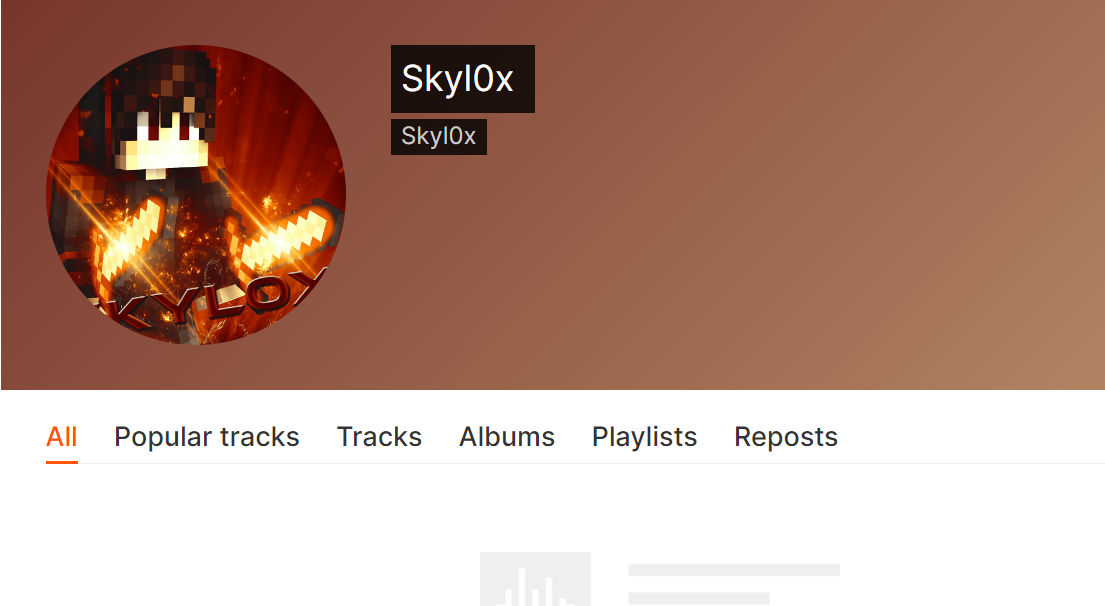The height and width of the screenshot is (606, 1105).
Task: Click the bar-chart placeholder track artwork icon
Action: (x=536, y=579)
